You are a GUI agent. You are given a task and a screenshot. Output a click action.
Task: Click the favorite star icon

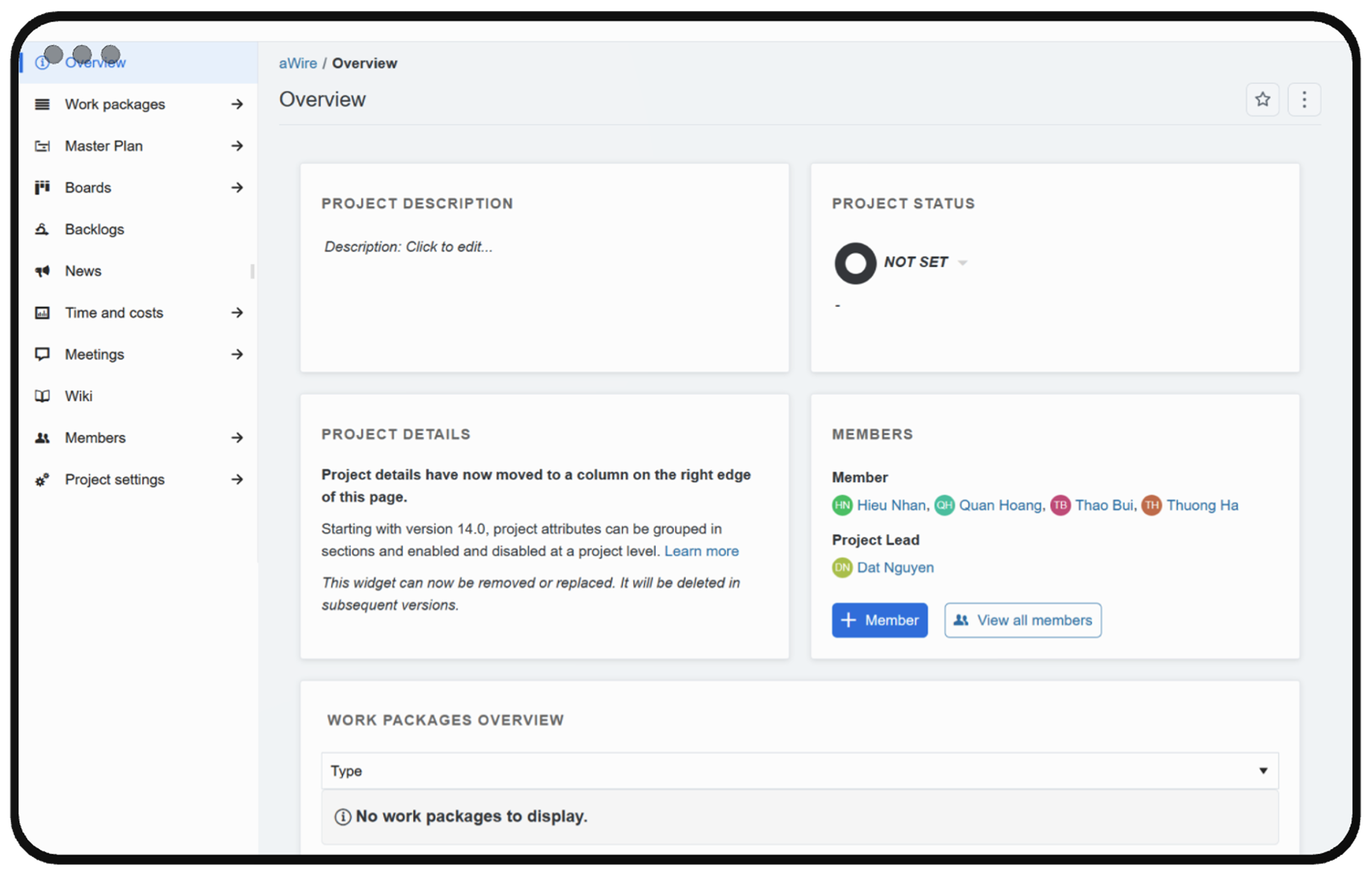coord(1262,100)
